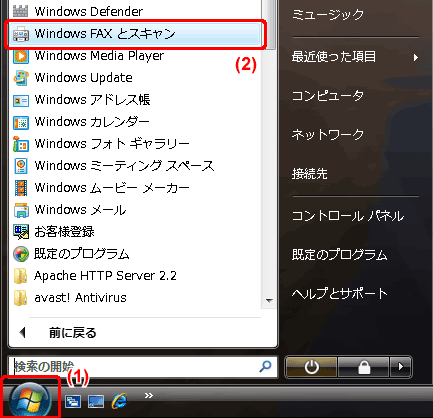Launch Internet Explorer from quick launch
The image size is (433, 418).
[119, 401]
